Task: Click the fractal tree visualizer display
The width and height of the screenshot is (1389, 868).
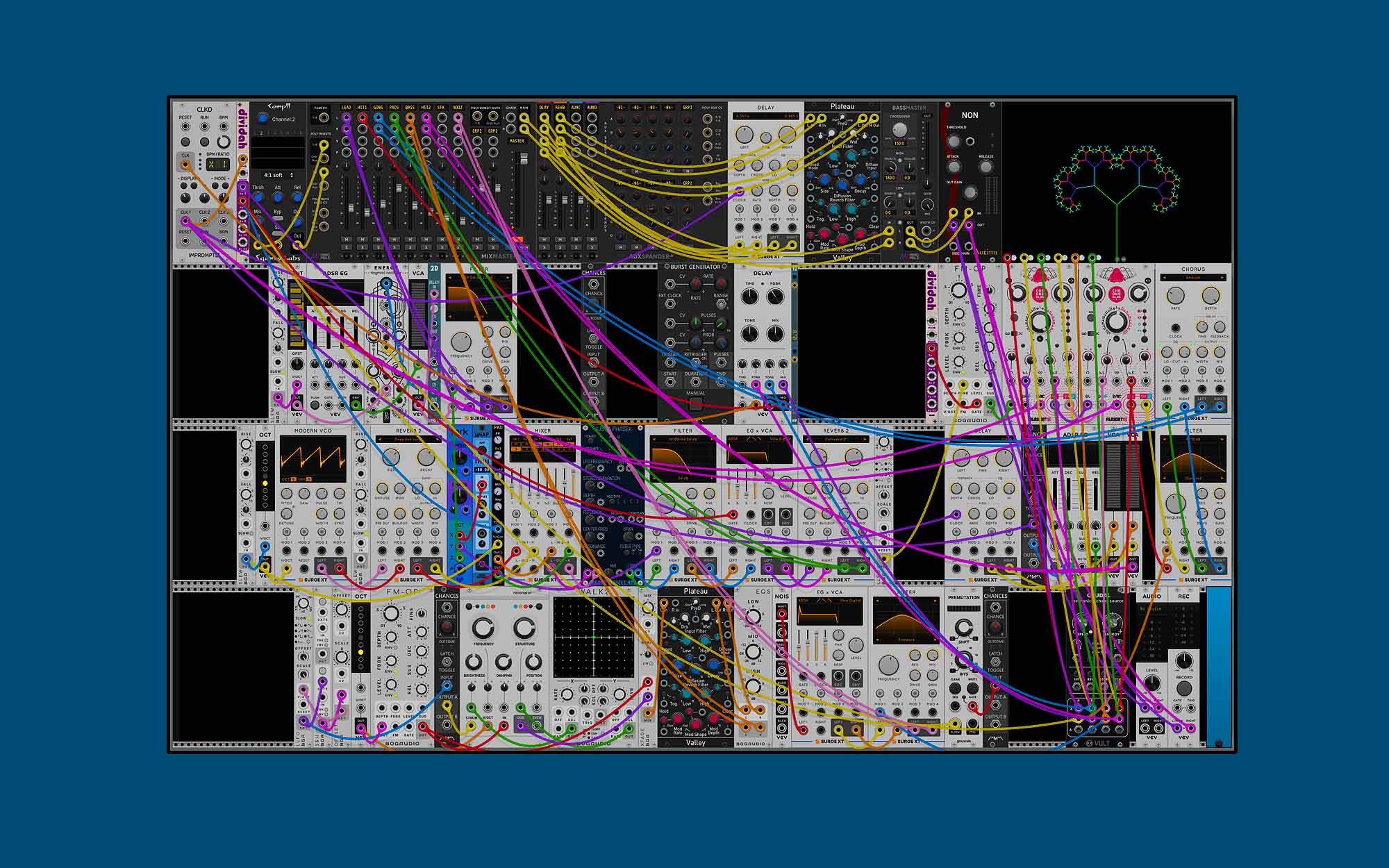Action: [1117, 182]
